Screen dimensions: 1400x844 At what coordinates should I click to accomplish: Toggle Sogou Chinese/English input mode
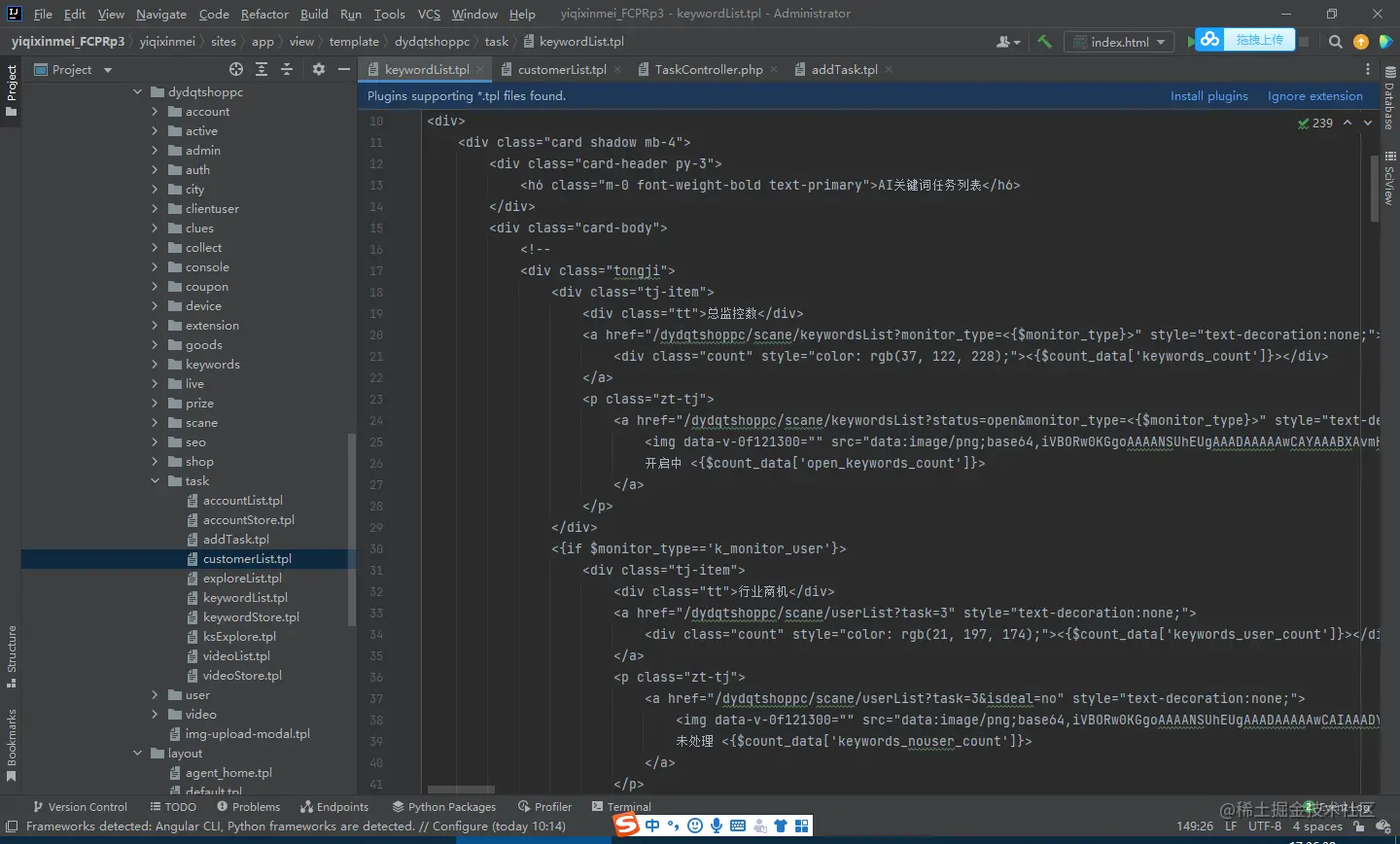tap(652, 826)
